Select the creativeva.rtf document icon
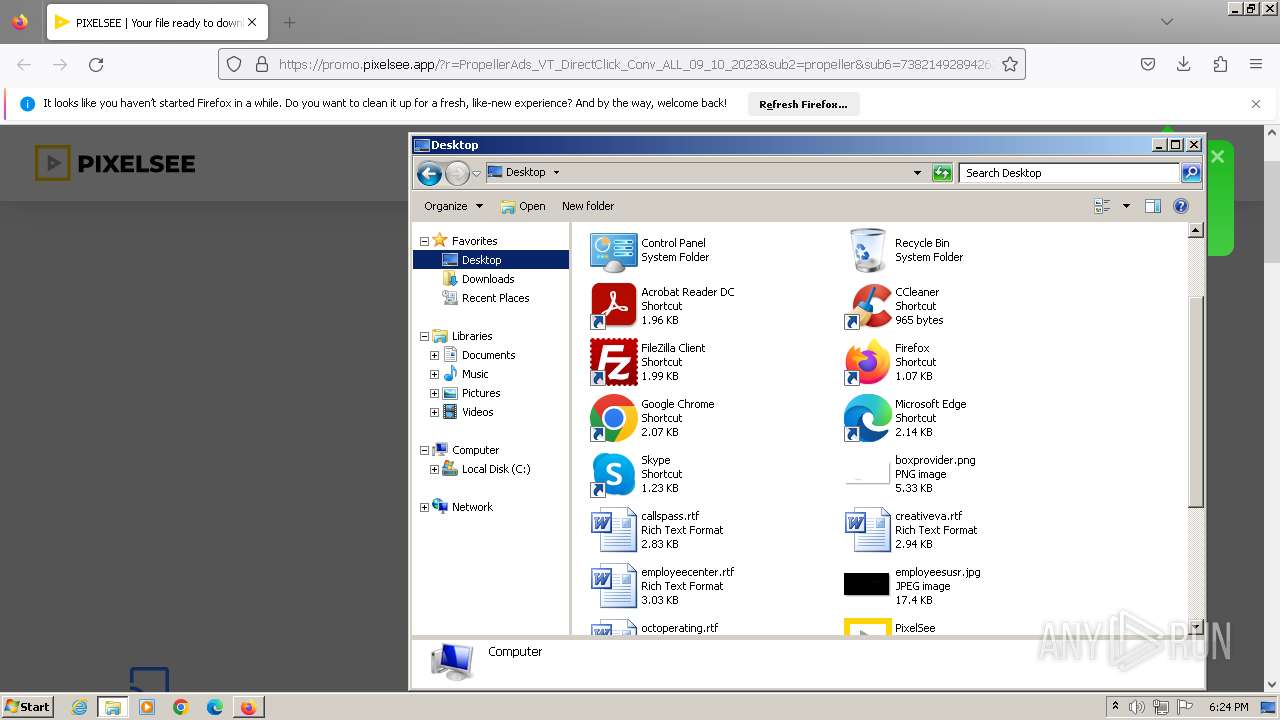This screenshot has width=1280, height=720. tap(867, 529)
